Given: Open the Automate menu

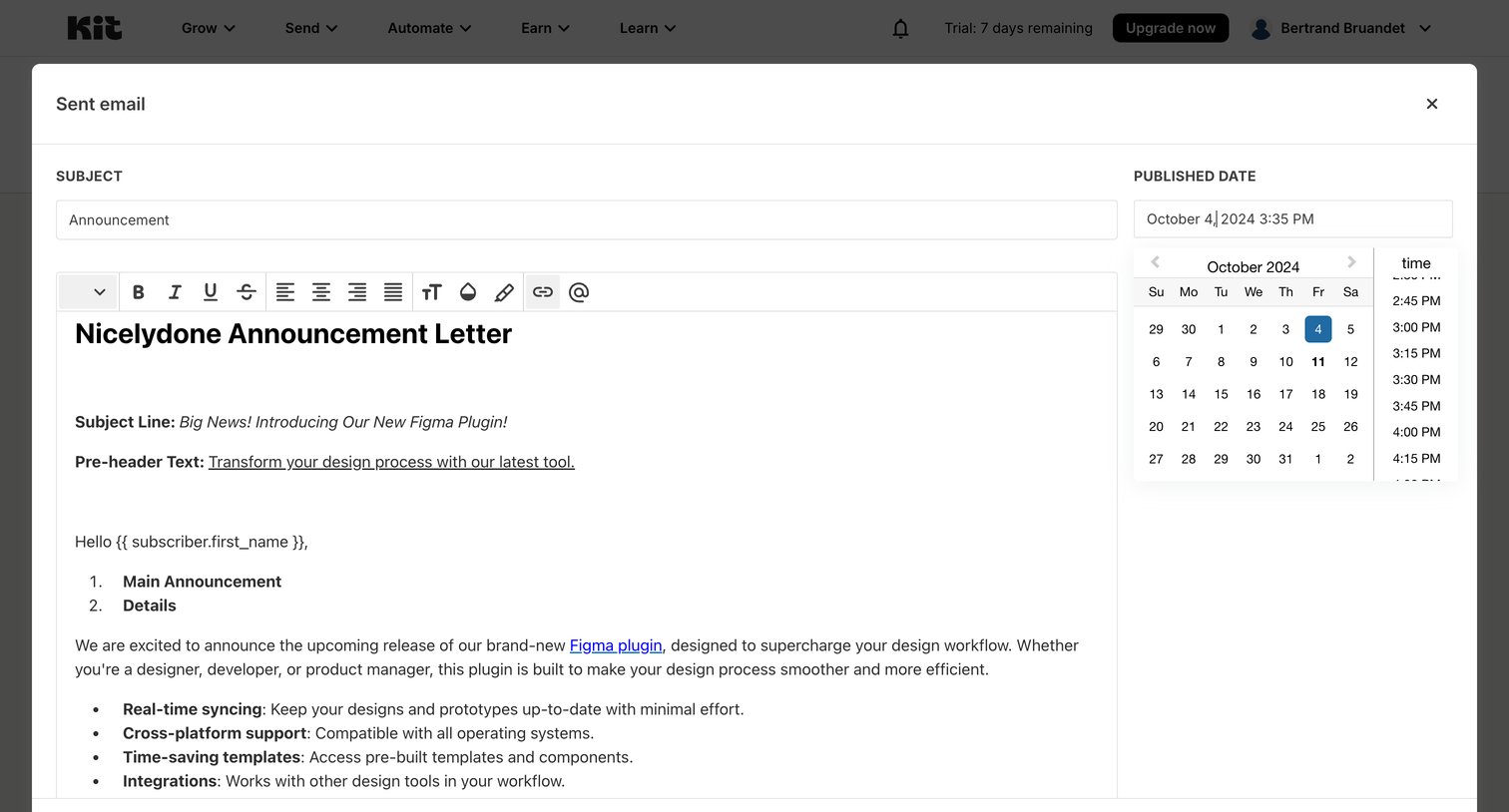Looking at the screenshot, I should tap(430, 28).
